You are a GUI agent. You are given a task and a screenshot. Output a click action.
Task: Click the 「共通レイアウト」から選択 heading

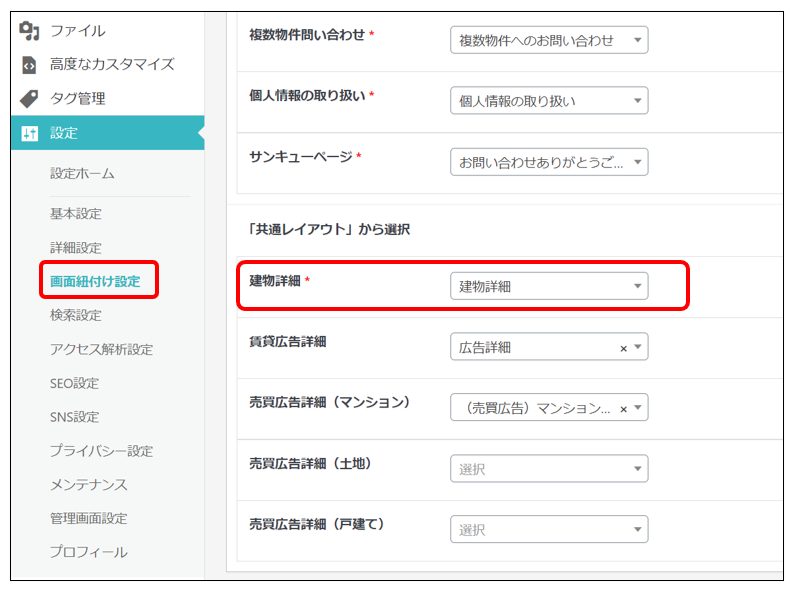point(329,230)
